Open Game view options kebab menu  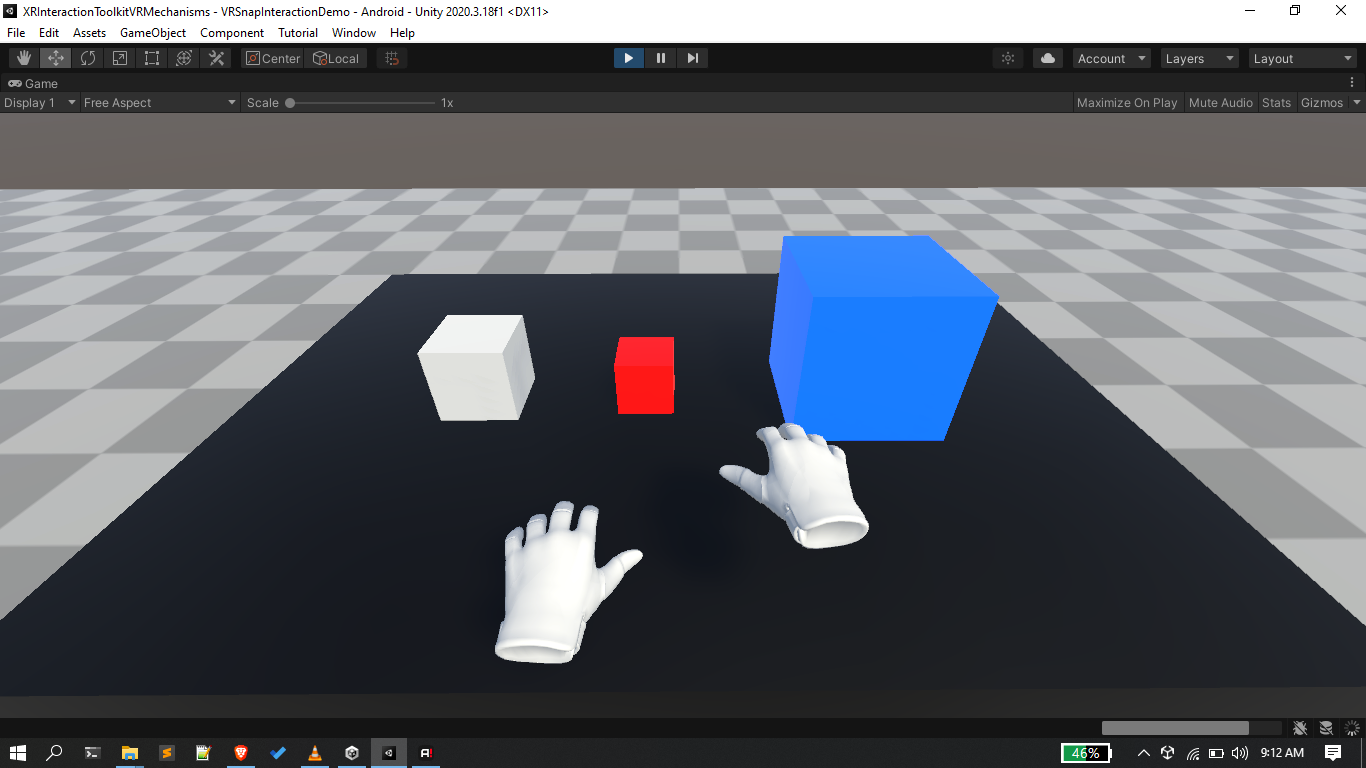tap(1352, 83)
